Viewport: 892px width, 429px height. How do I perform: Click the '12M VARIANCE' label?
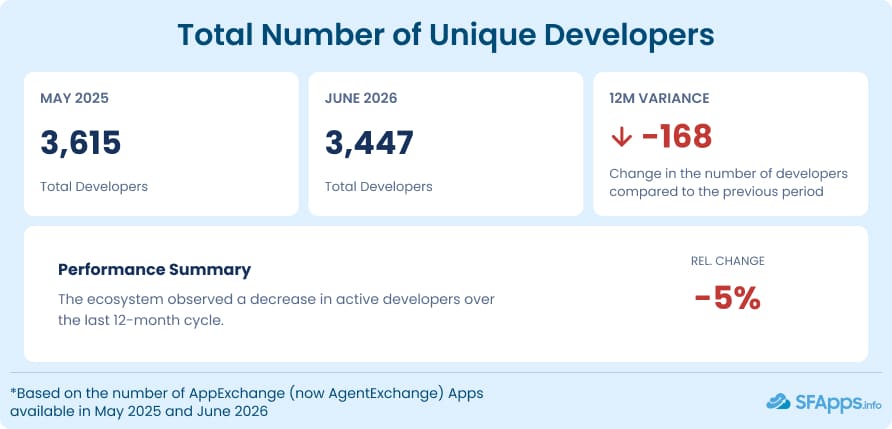point(659,98)
